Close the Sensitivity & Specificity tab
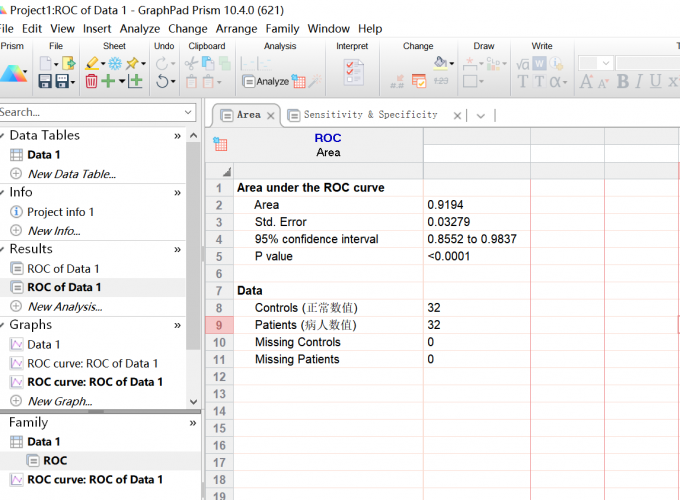Viewport: 680px width, 500px height. [x=457, y=116]
